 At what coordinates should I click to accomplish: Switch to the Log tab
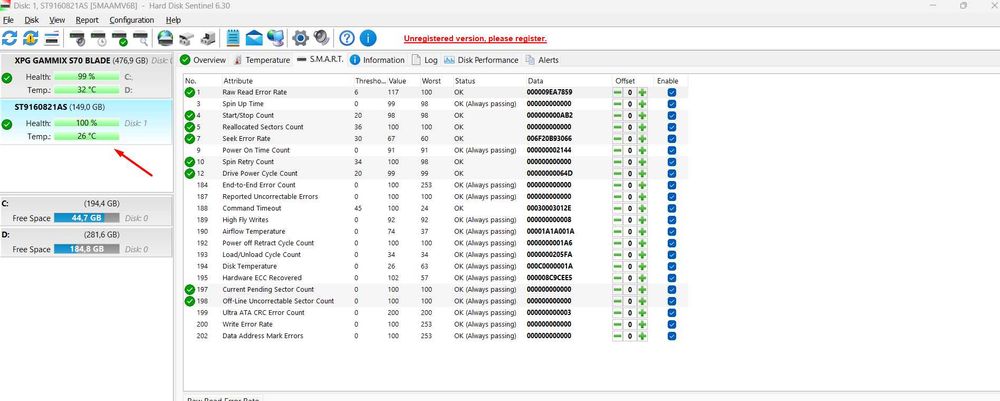pyautogui.click(x=425, y=60)
